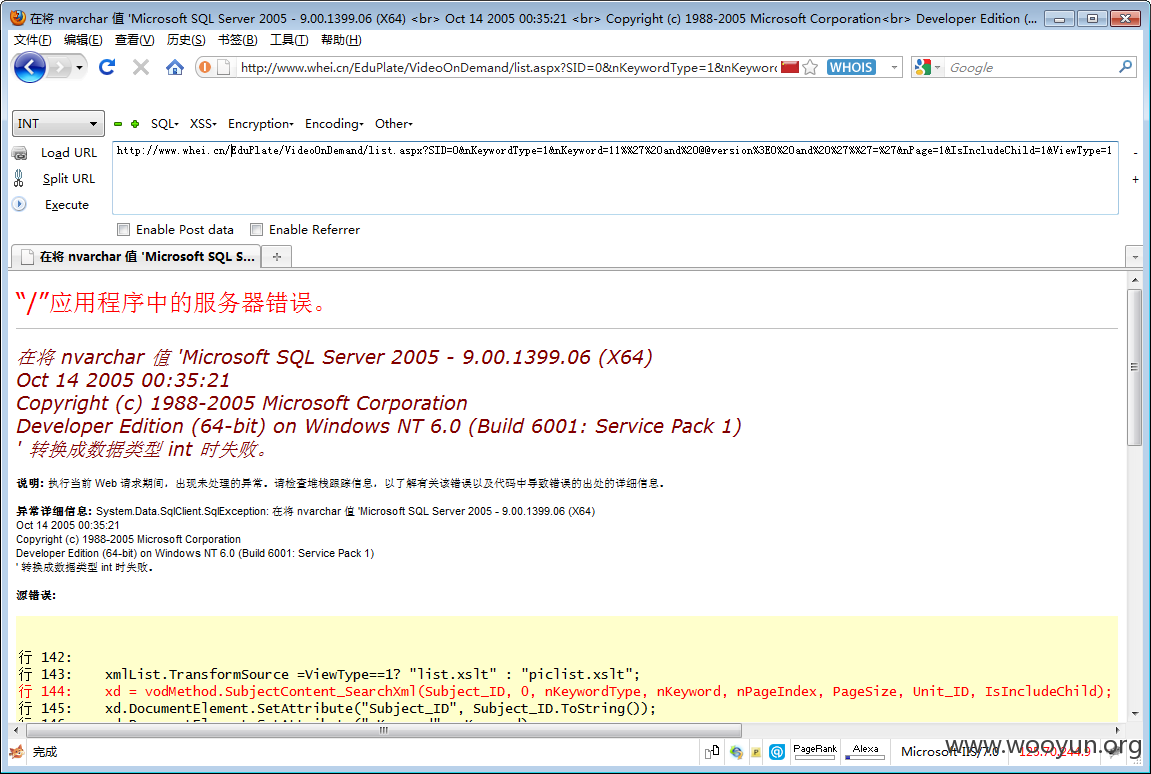The width and height of the screenshot is (1151, 774).
Task: Click the scroll down arrow
Action: pyautogui.click(x=1135, y=713)
